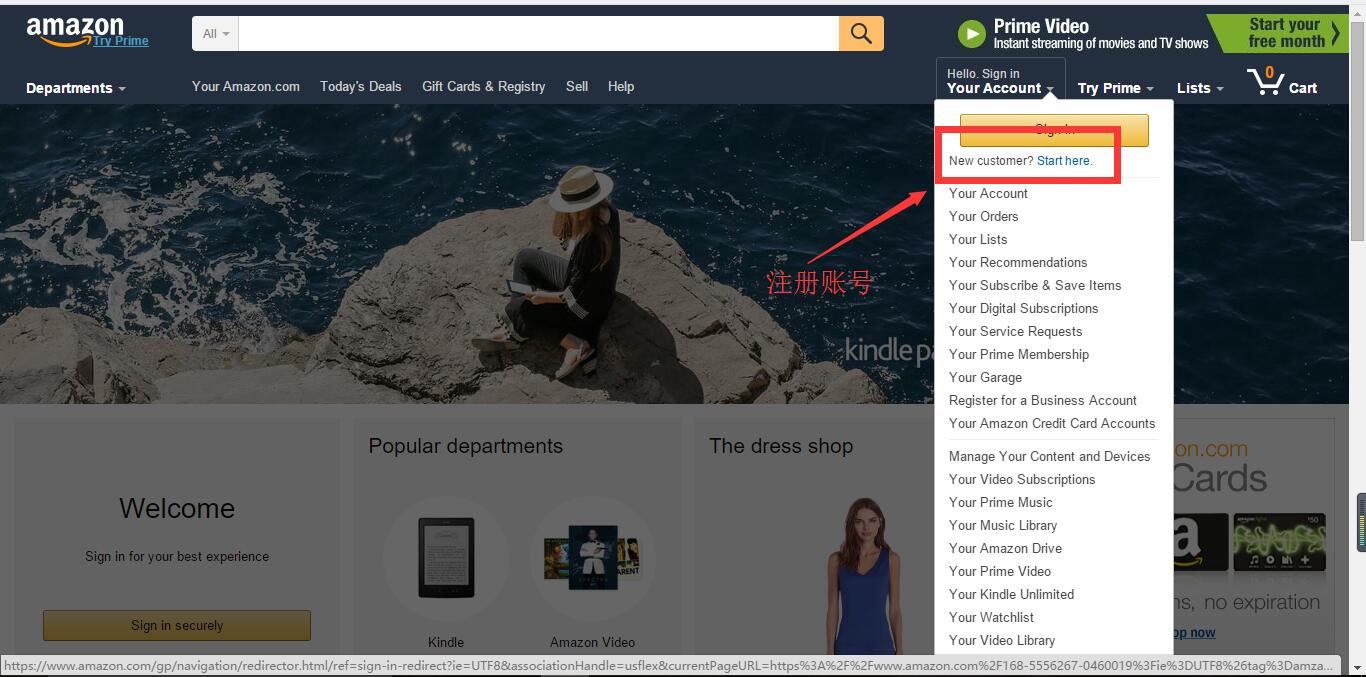Open Your Kindle Unlimited
The image size is (1366, 677).
click(x=1011, y=595)
